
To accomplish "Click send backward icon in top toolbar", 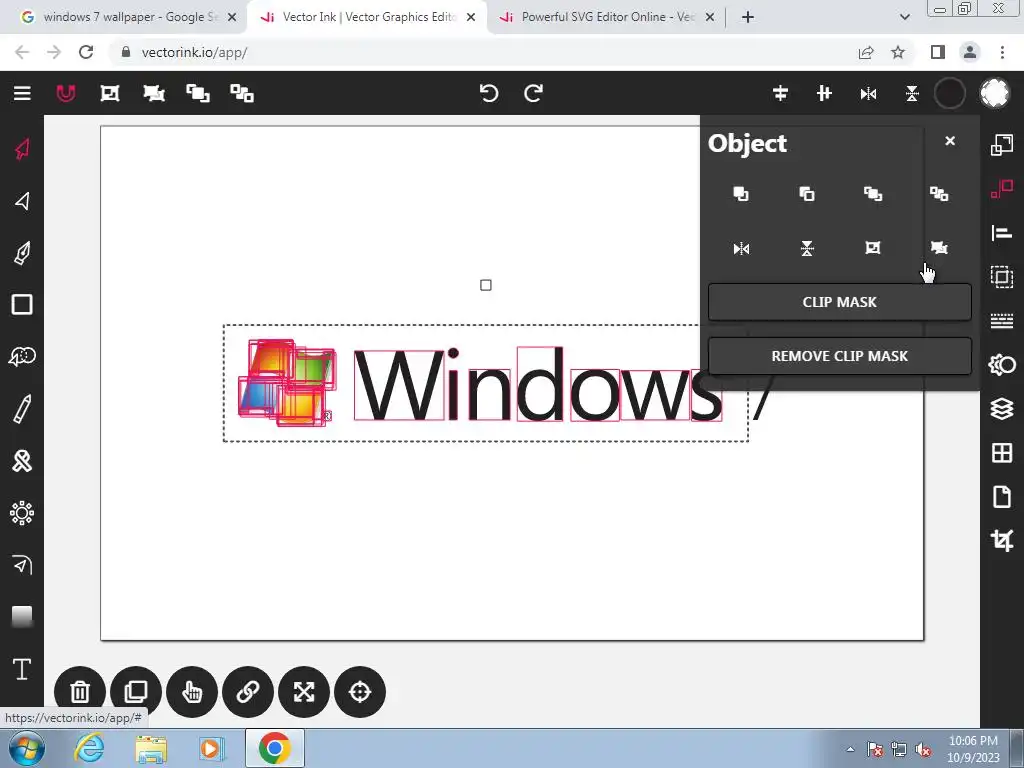I will click(x=242, y=93).
